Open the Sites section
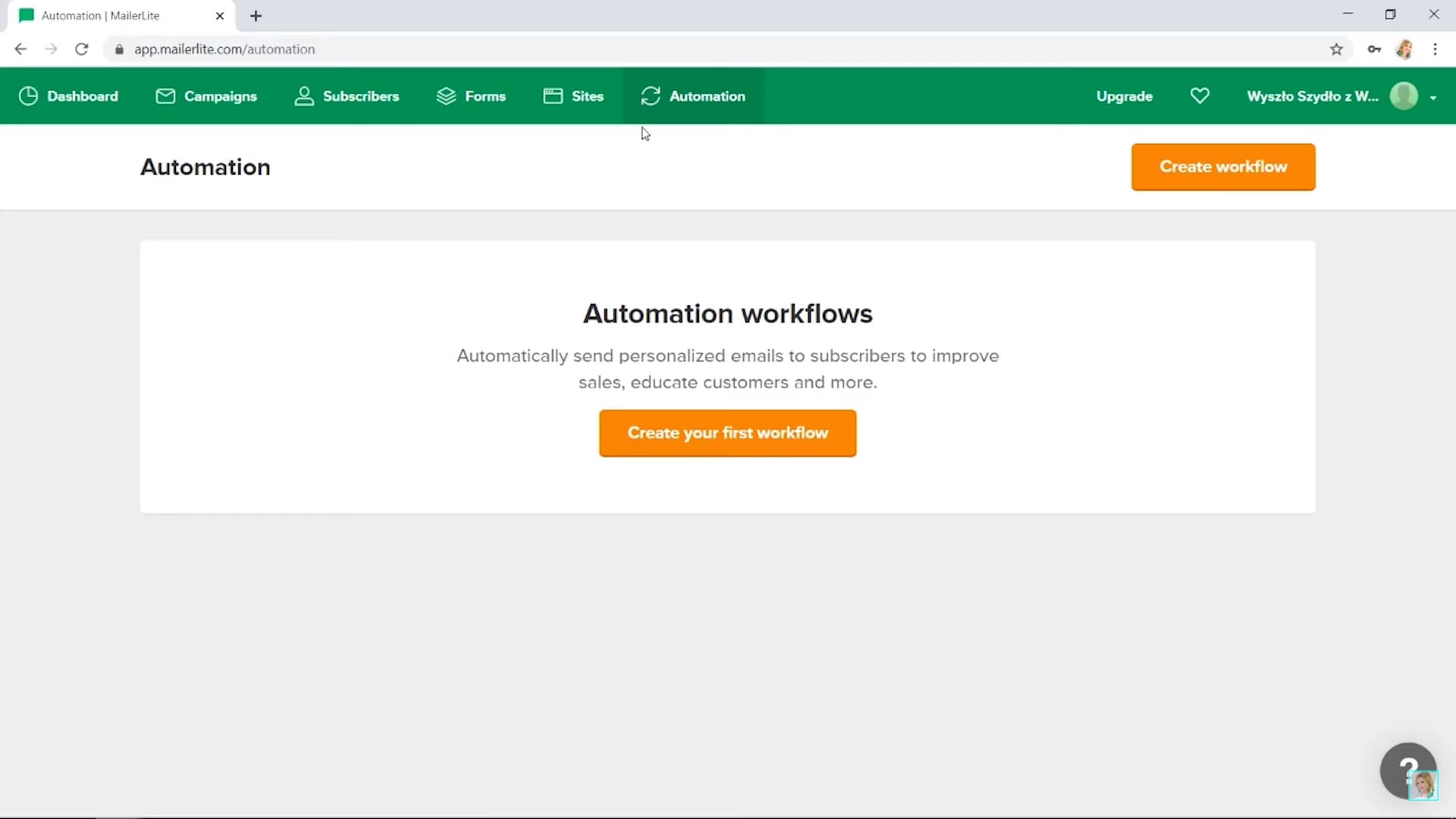The image size is (1456, 819). pos(573,96)
